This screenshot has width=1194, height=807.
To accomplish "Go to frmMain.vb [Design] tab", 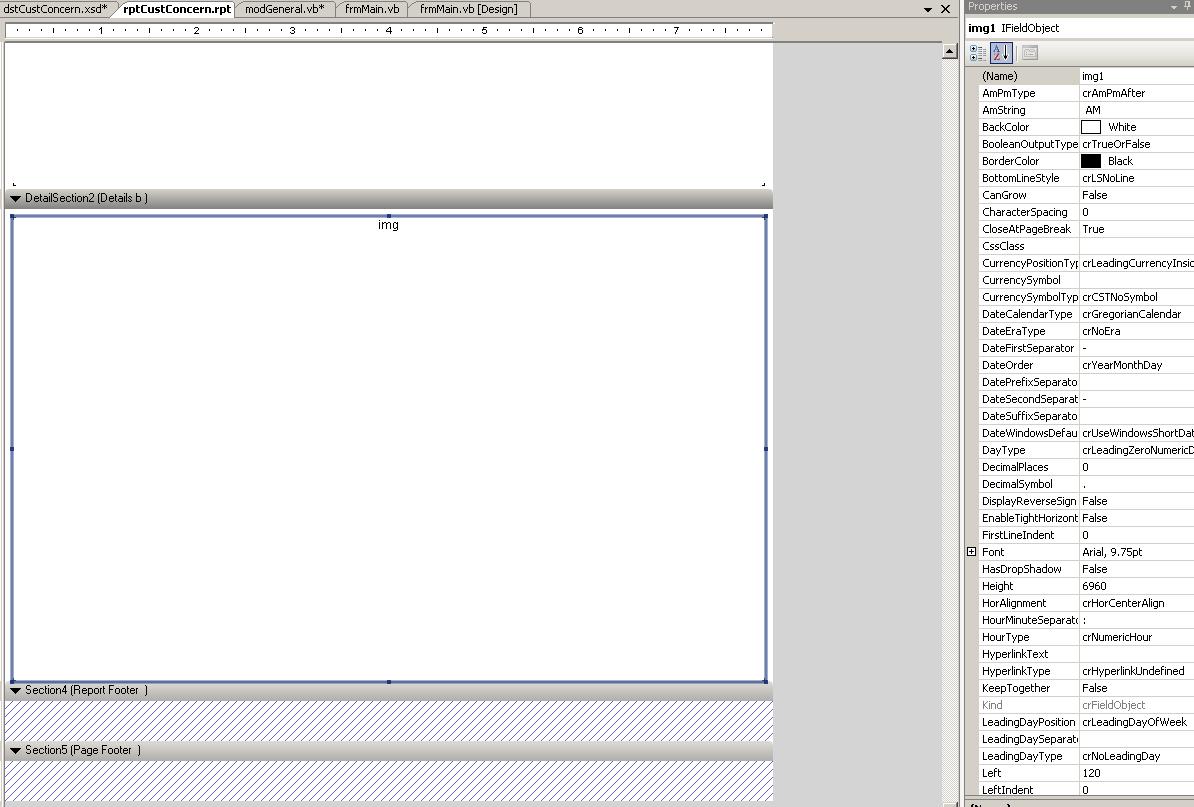I will pyautogui.click(x=468, y=9).
